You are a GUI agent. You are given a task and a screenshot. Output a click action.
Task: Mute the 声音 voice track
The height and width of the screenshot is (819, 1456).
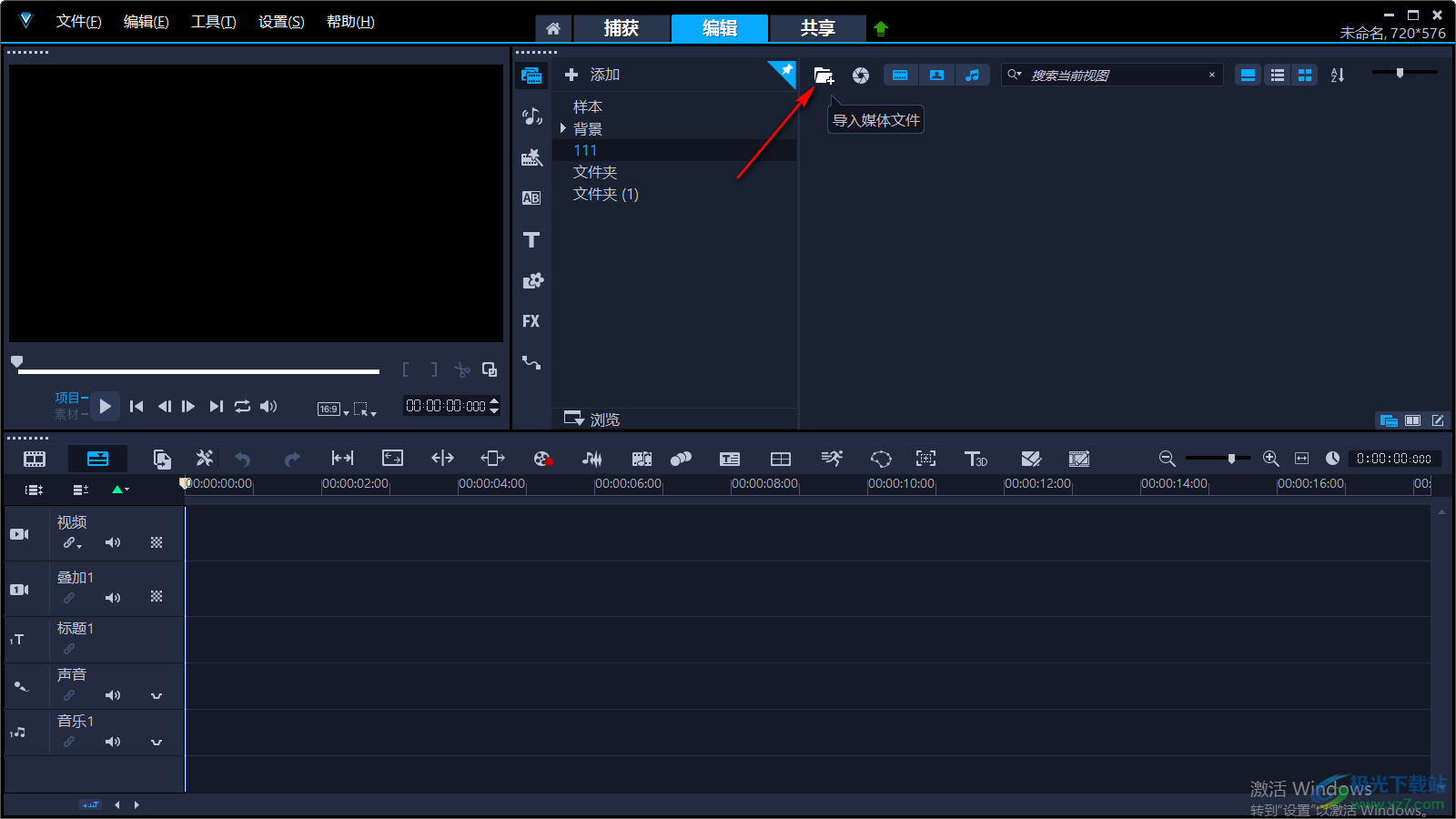(x=113, y=695)
